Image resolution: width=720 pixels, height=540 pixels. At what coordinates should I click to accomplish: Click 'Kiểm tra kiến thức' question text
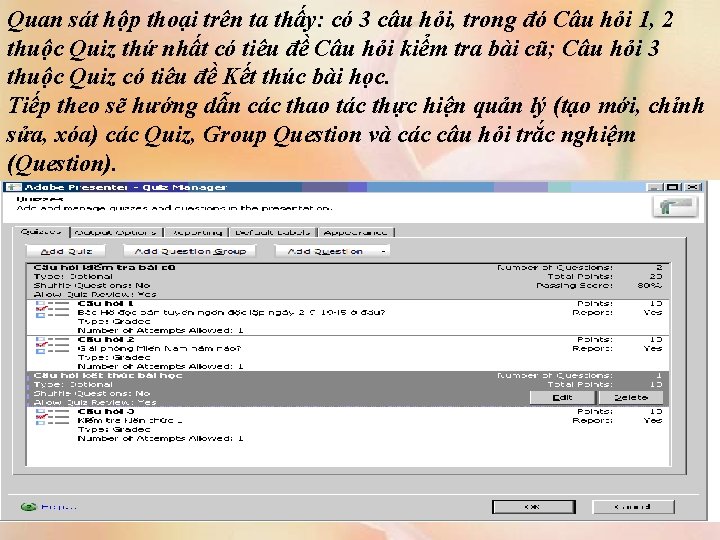tap(129, 420)
